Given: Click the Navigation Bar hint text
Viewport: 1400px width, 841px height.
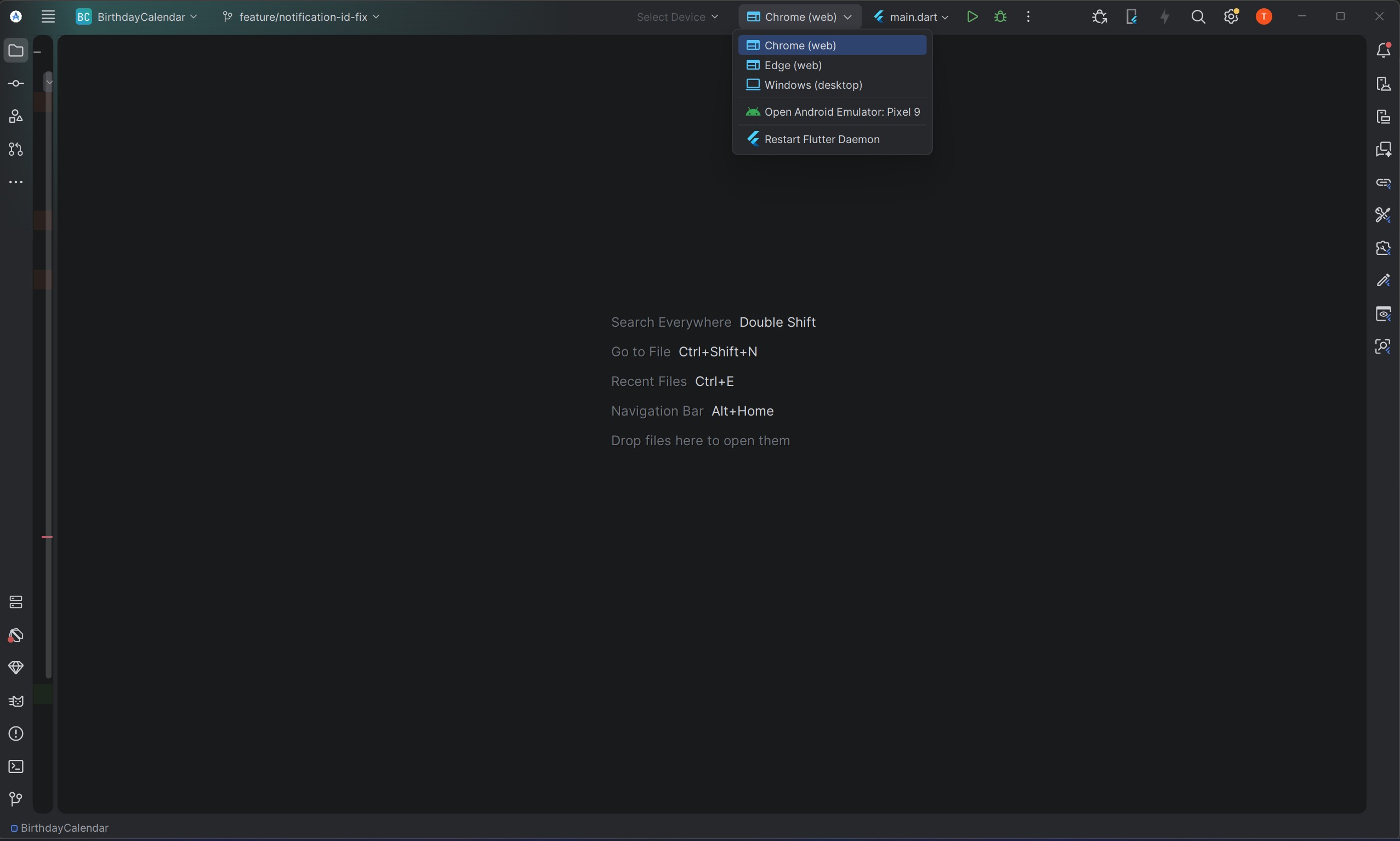Looking at the screenshot, I should [x=657, y=410].
